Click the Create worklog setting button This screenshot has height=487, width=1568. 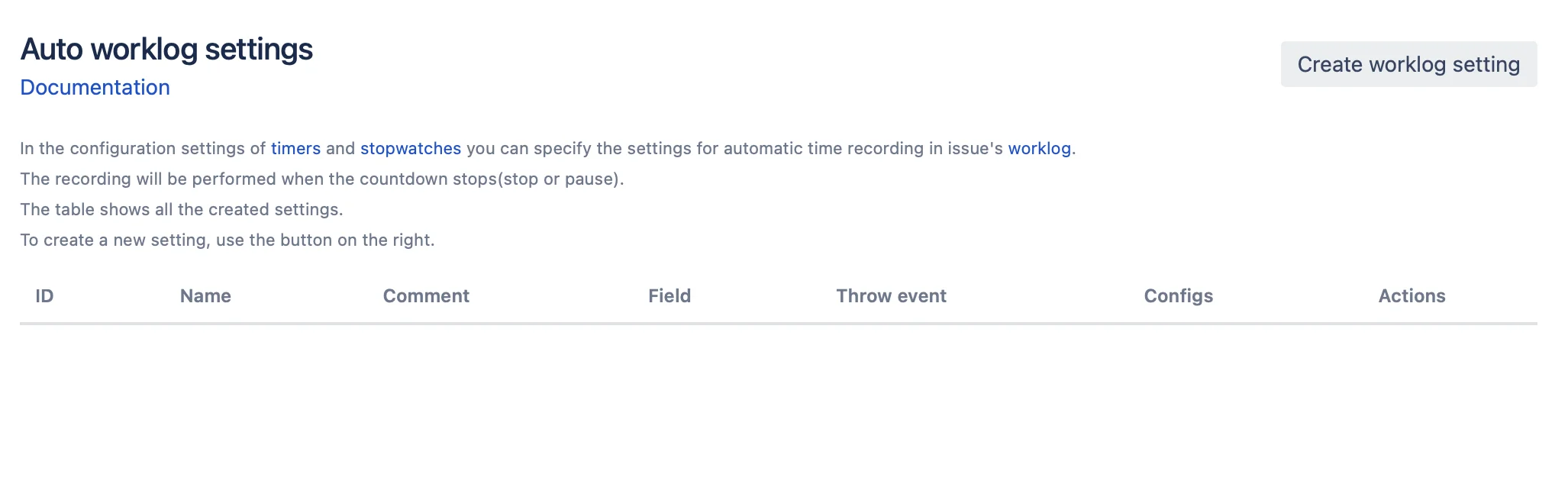pos(1408,64)
